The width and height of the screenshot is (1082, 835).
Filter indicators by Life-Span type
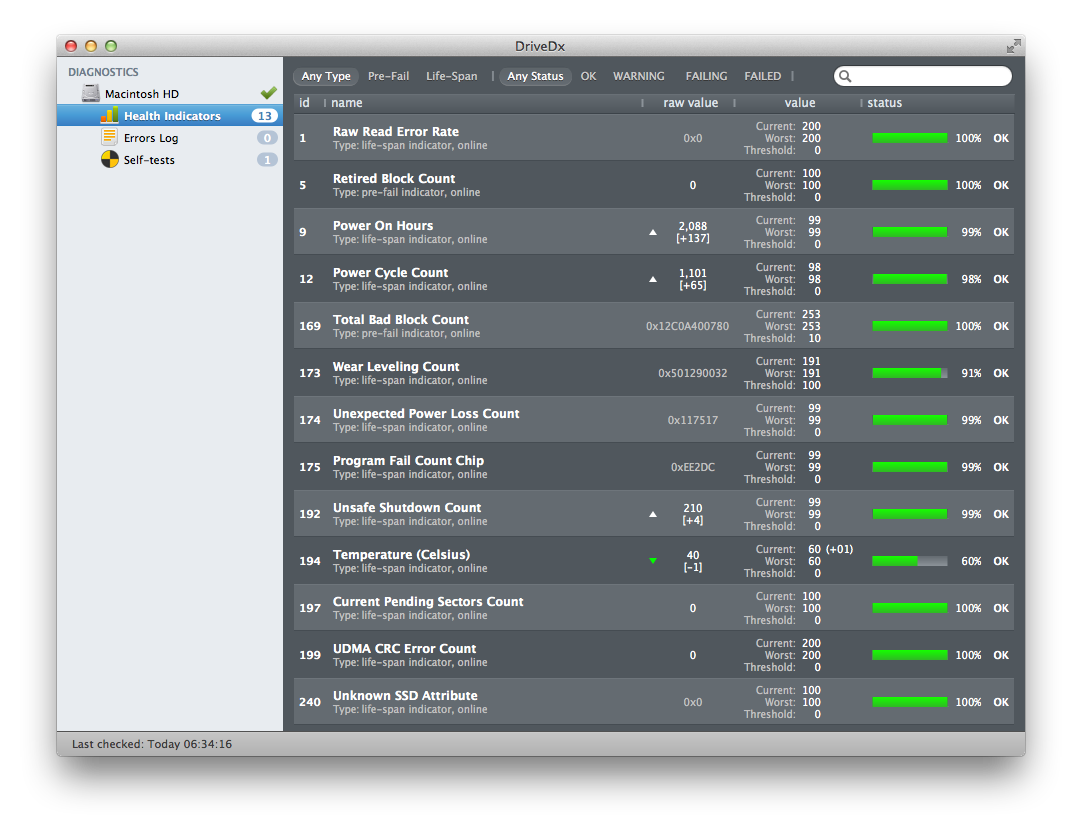(x=451, y=76)
